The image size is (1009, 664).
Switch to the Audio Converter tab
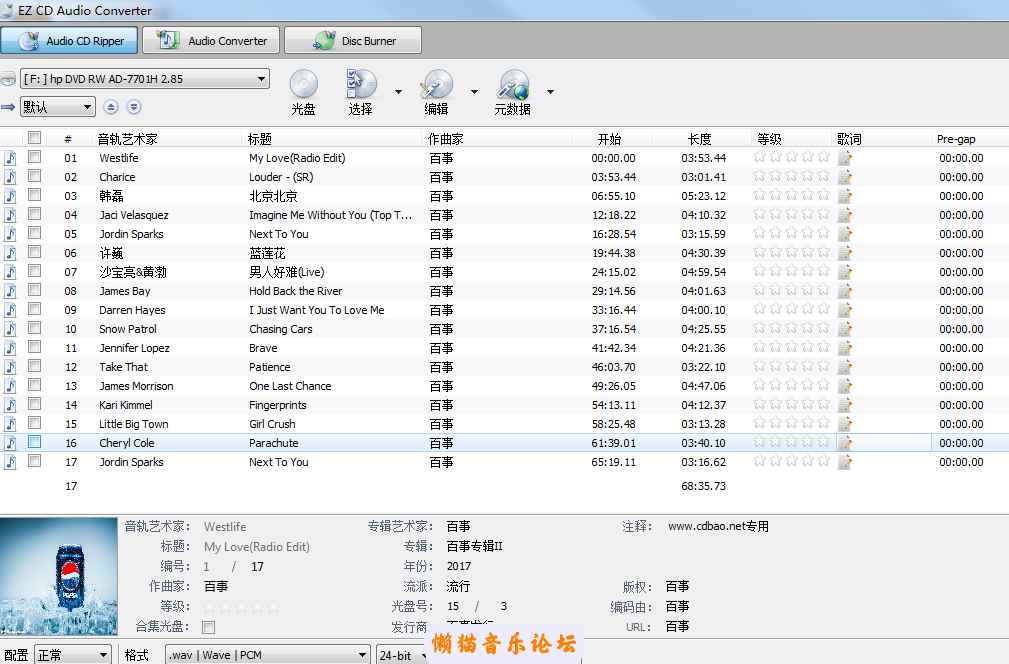coord(211,41)
